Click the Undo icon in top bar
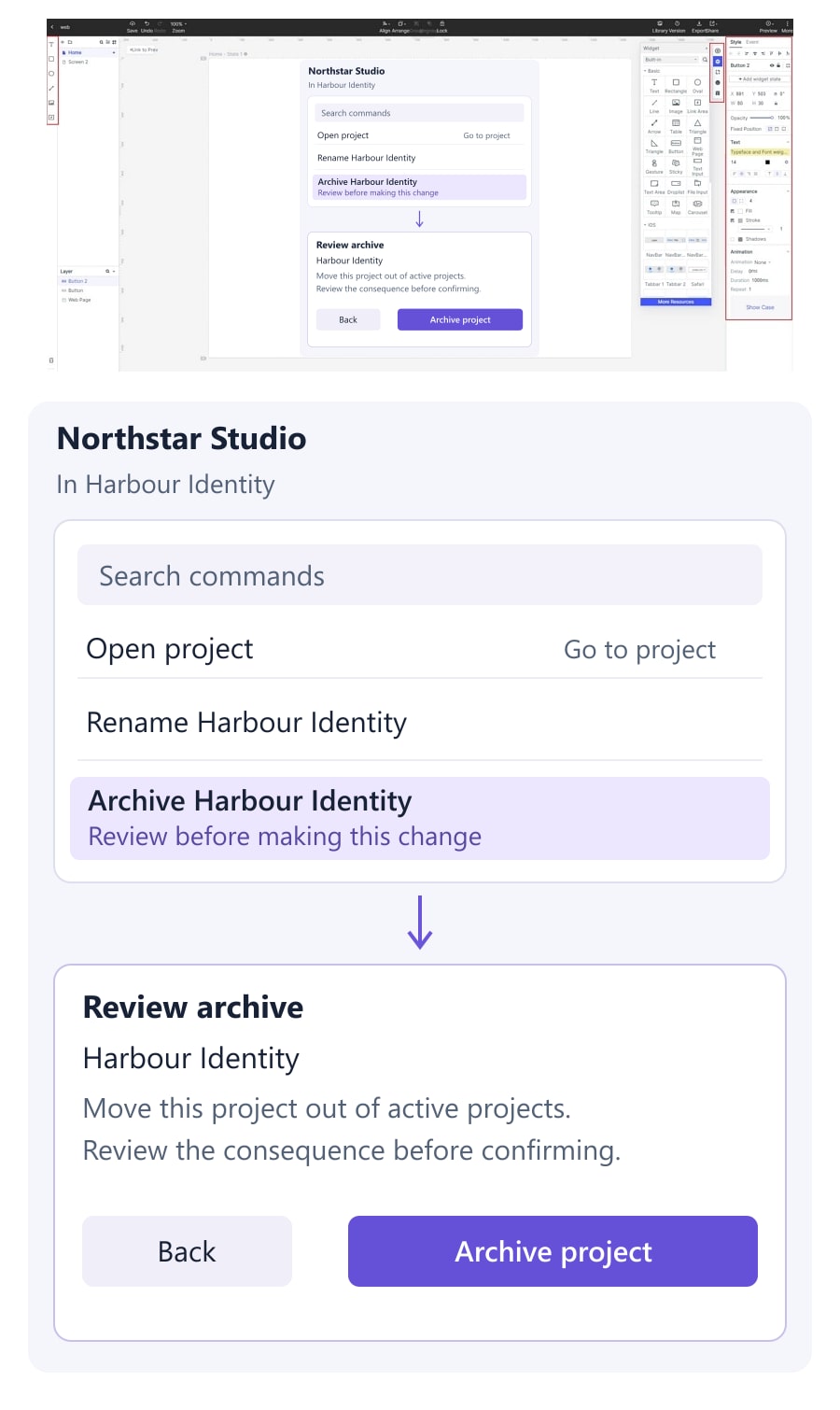The width and height of the screenshot is (840, 1410). click(147, 23)
